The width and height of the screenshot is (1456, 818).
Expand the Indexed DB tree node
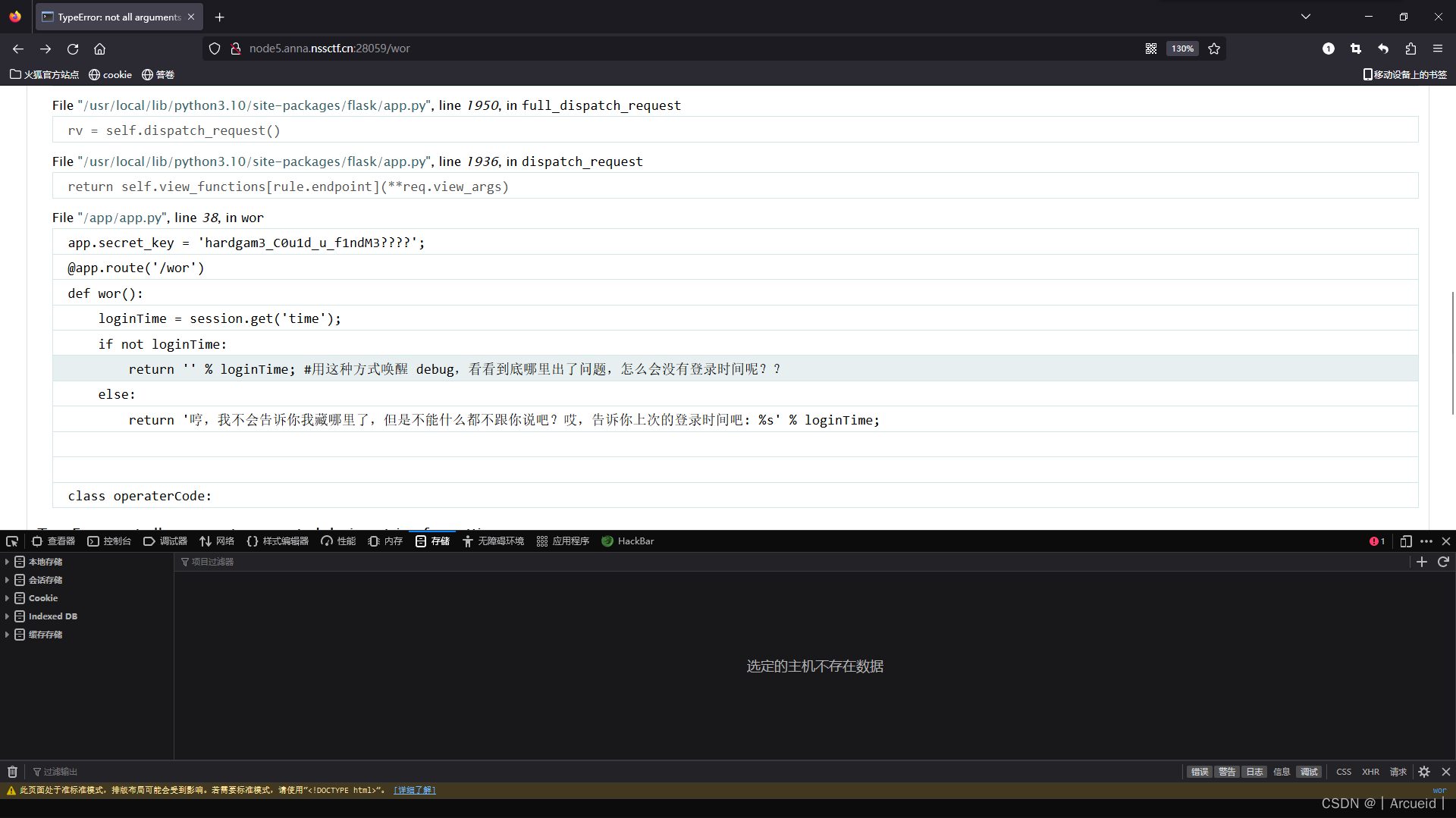click(x=7, y=616)
